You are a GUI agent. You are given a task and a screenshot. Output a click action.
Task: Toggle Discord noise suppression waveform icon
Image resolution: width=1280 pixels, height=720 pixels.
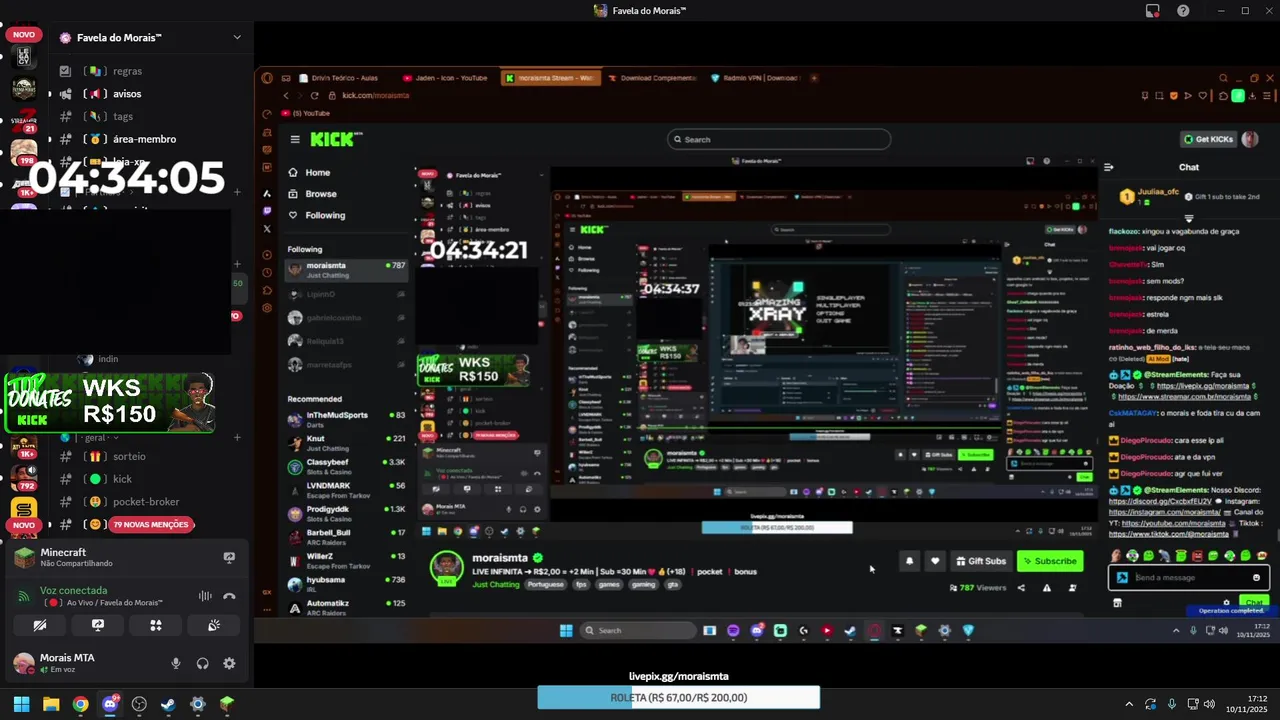[205, 596]
